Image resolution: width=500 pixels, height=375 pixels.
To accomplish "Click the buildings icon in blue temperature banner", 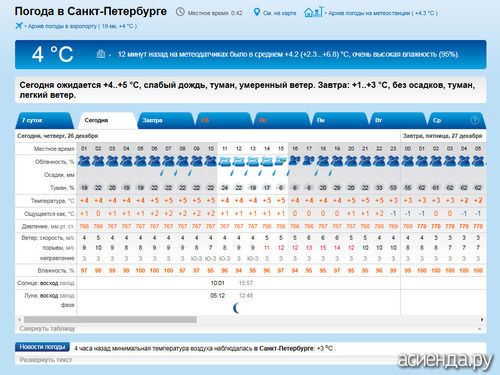I will pyautogui.click(x=101, y=54).
